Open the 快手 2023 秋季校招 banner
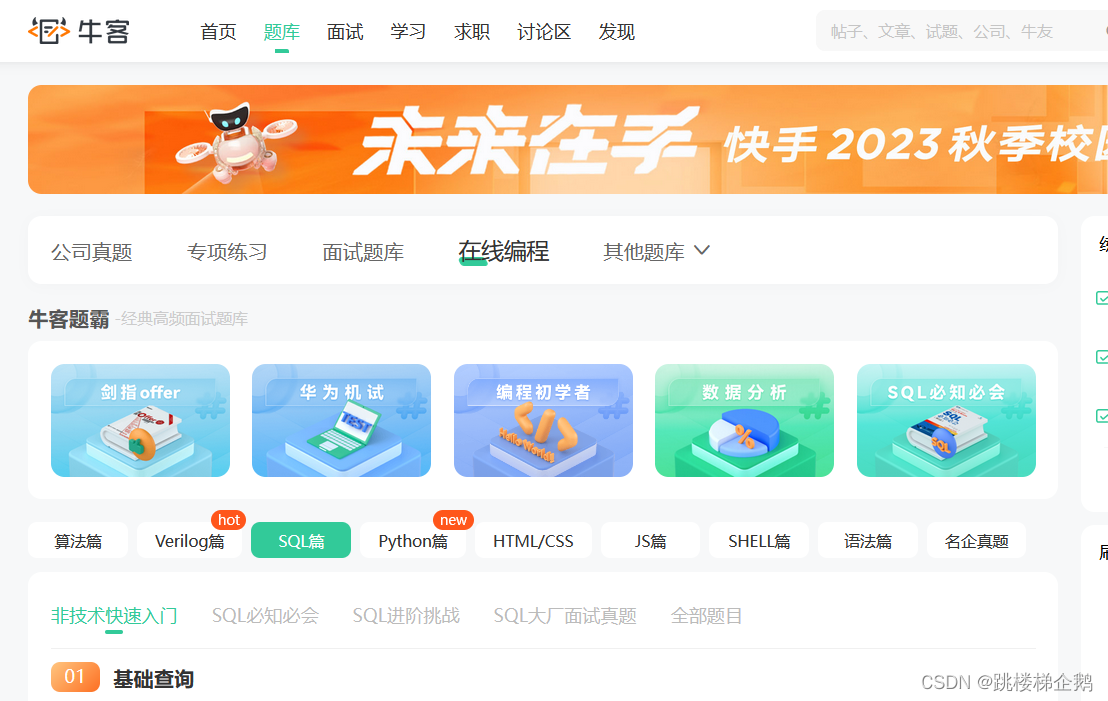Screen dimensions: 1108x701 (x=567, y=139)
